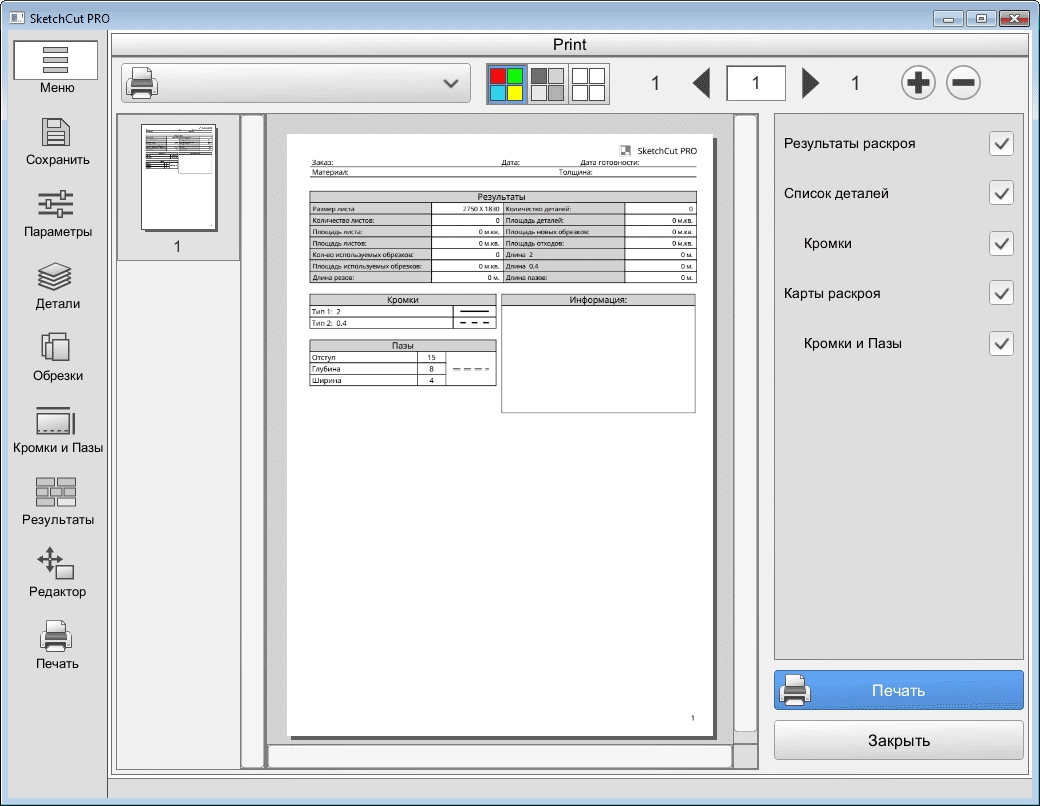Open the Редактор move icon
1040x806 pixels.
pos(56,563)
